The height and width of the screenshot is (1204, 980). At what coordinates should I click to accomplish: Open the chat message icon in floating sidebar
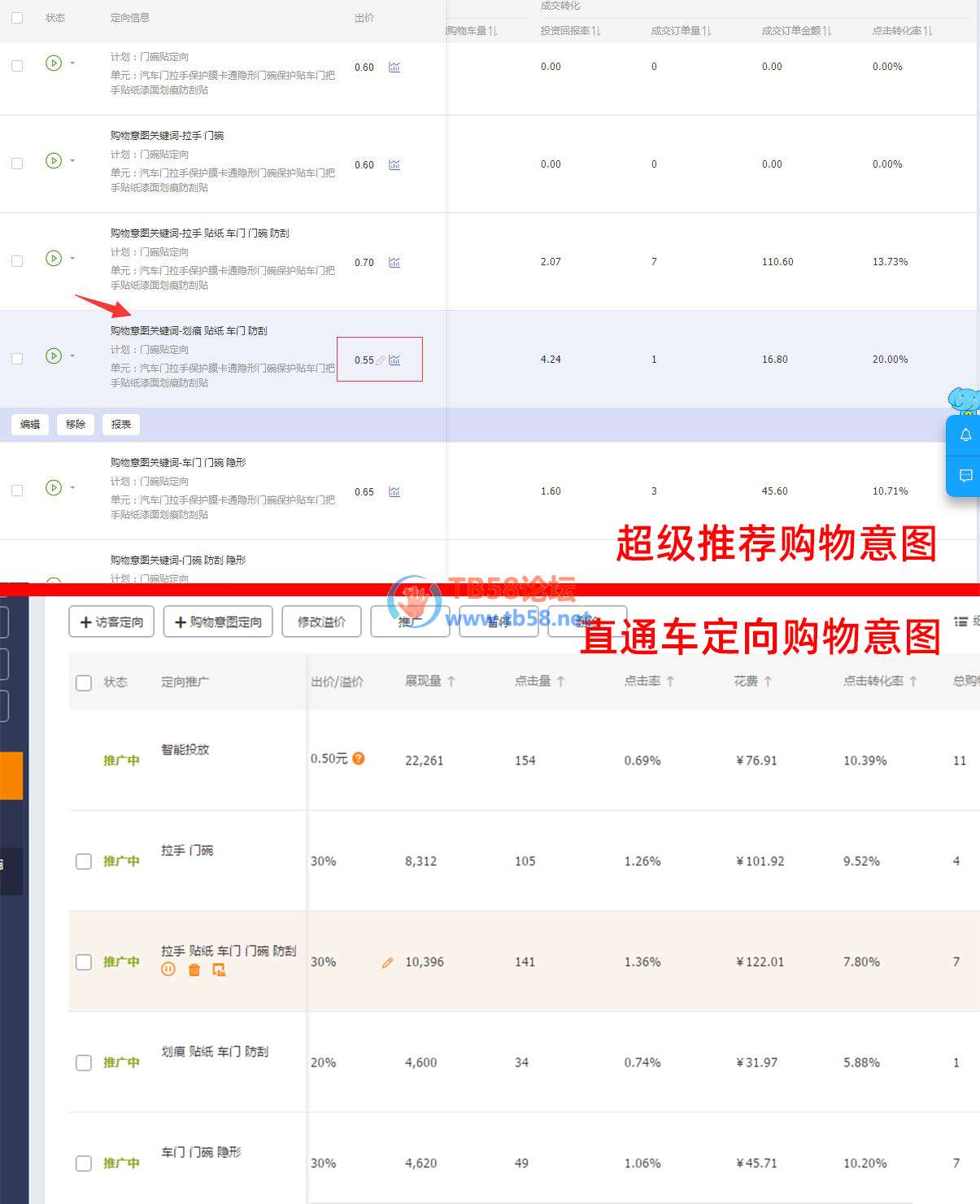tap(965, 476)
